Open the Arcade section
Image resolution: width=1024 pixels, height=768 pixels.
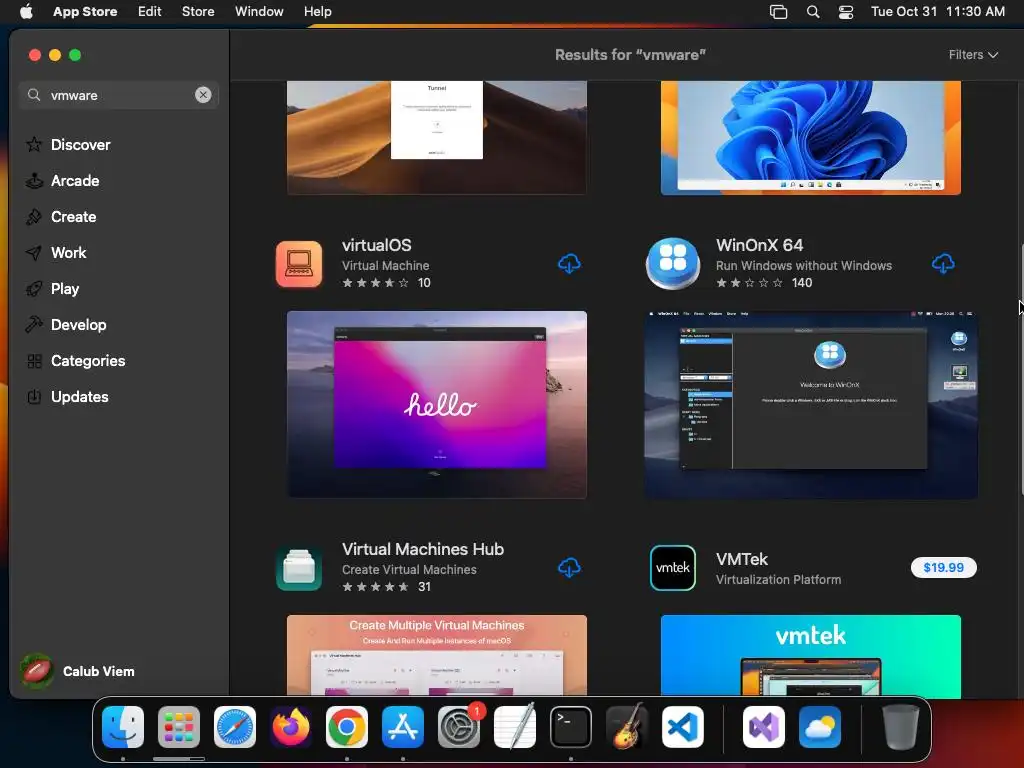74,181
